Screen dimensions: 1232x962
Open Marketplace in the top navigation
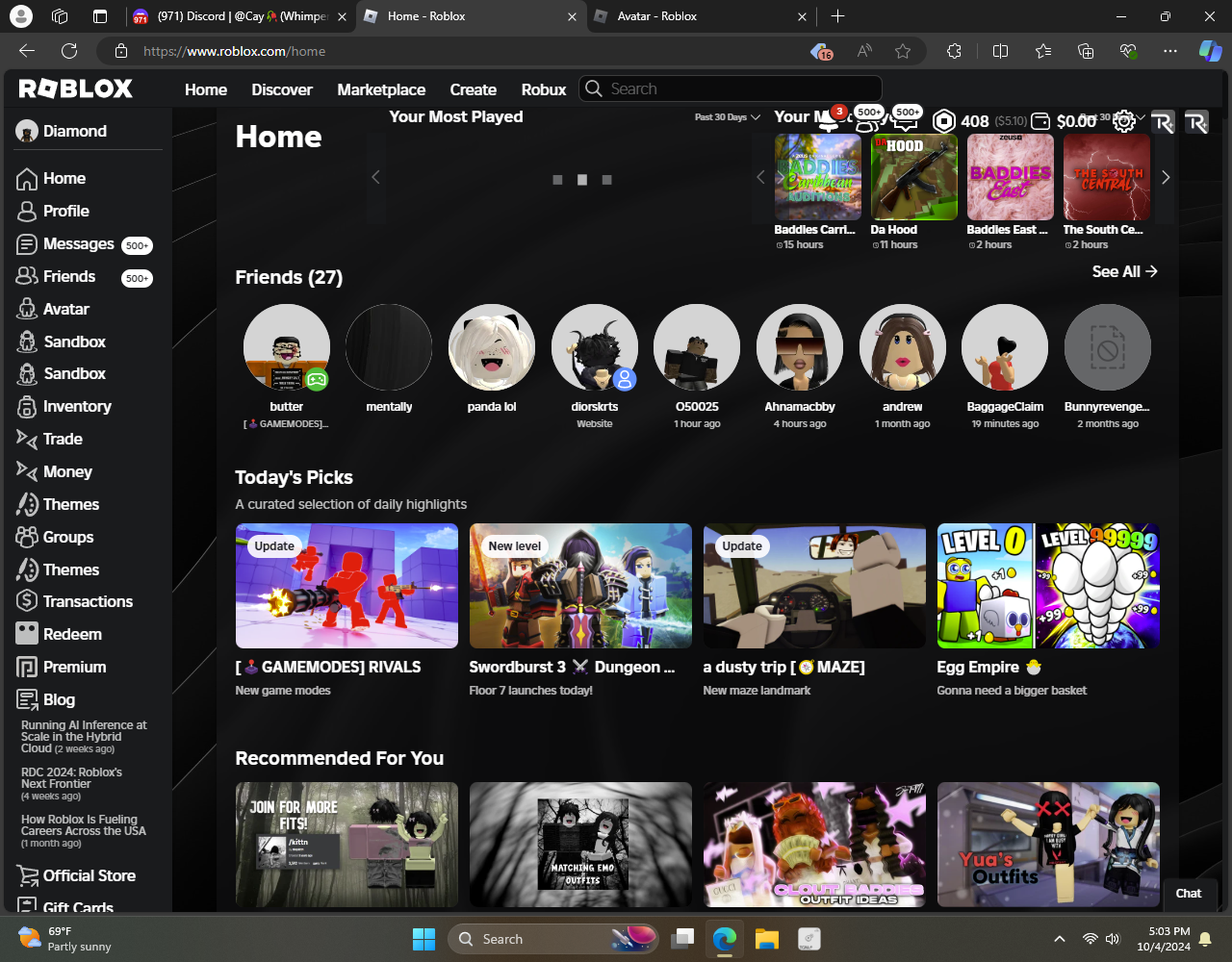(x=381, y=89)
